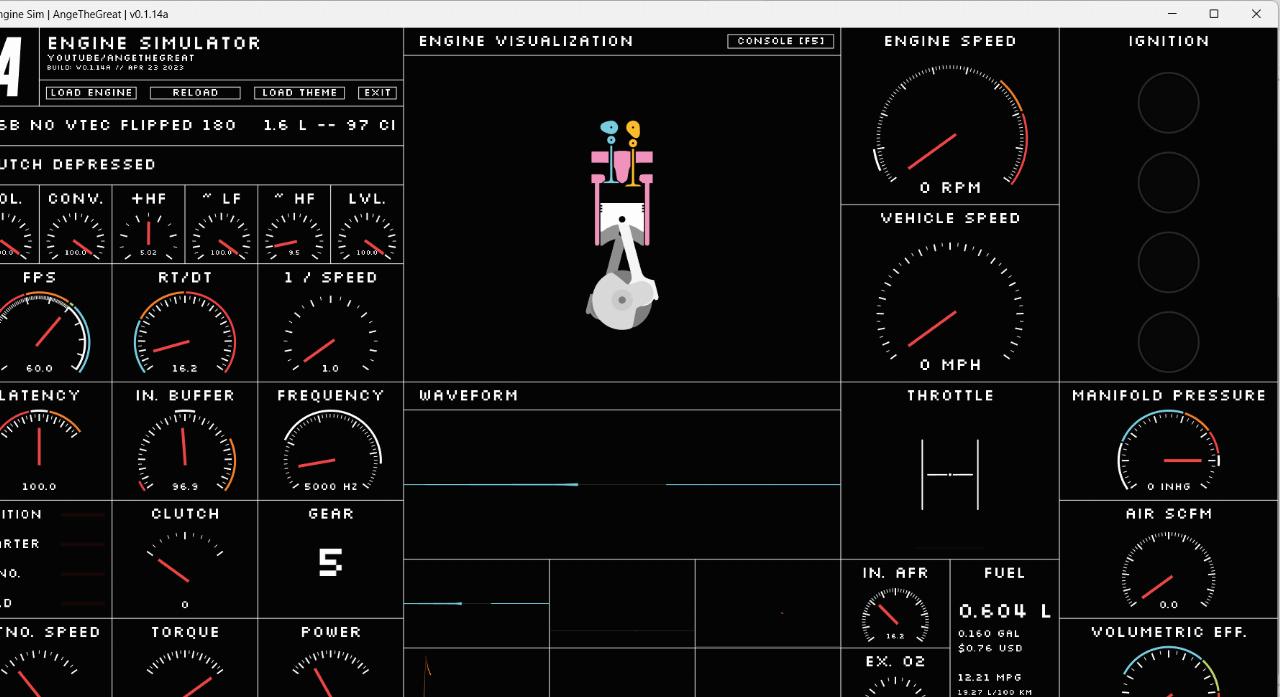
Task: Click the 'ENGINE VISUALIZATION' panel heading
Action: click(x=526, y=41)
